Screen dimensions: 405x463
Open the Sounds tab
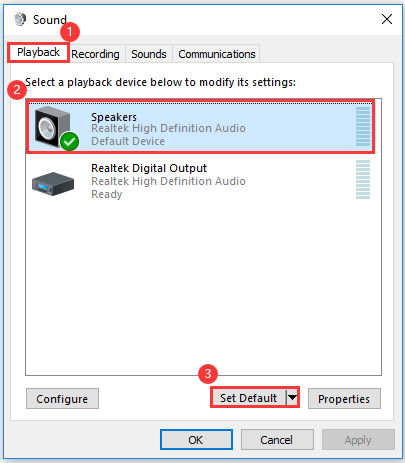click(x=149, y=54)
